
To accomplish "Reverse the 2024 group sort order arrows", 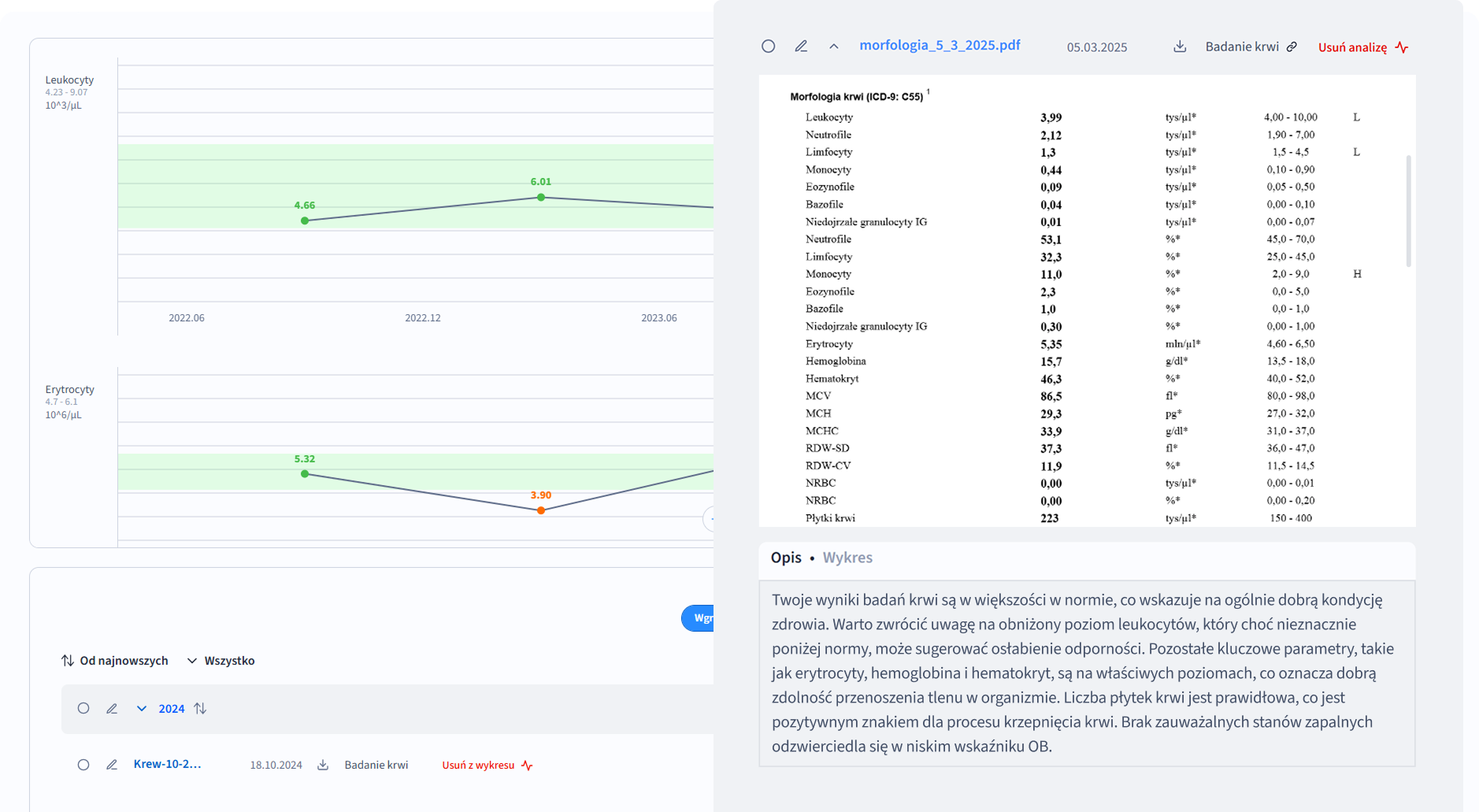I will [x=200, y=709].
